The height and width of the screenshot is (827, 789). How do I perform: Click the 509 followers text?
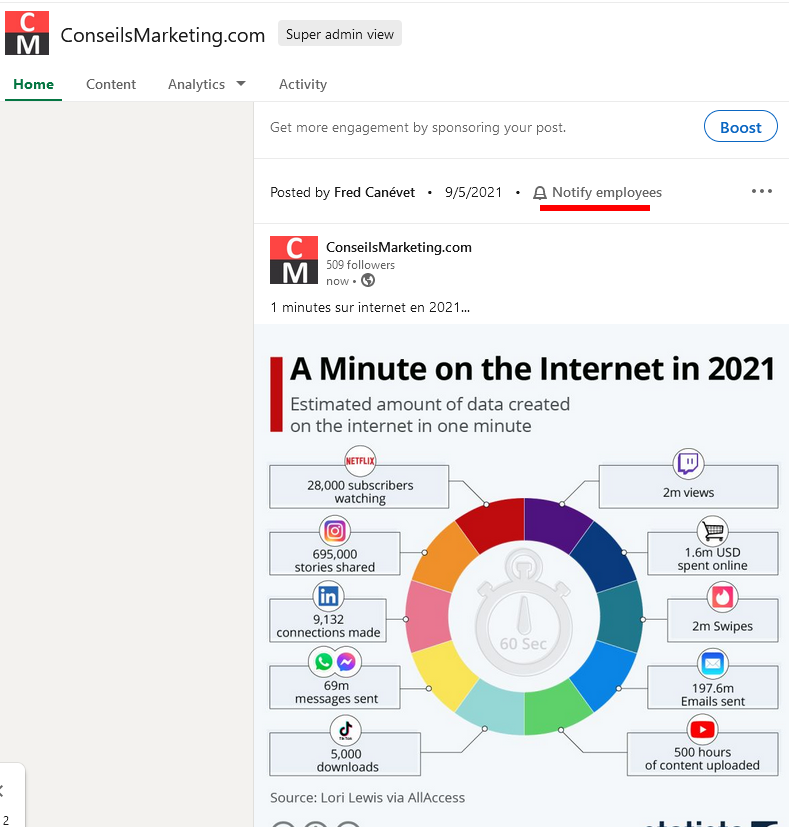(360, 265)
